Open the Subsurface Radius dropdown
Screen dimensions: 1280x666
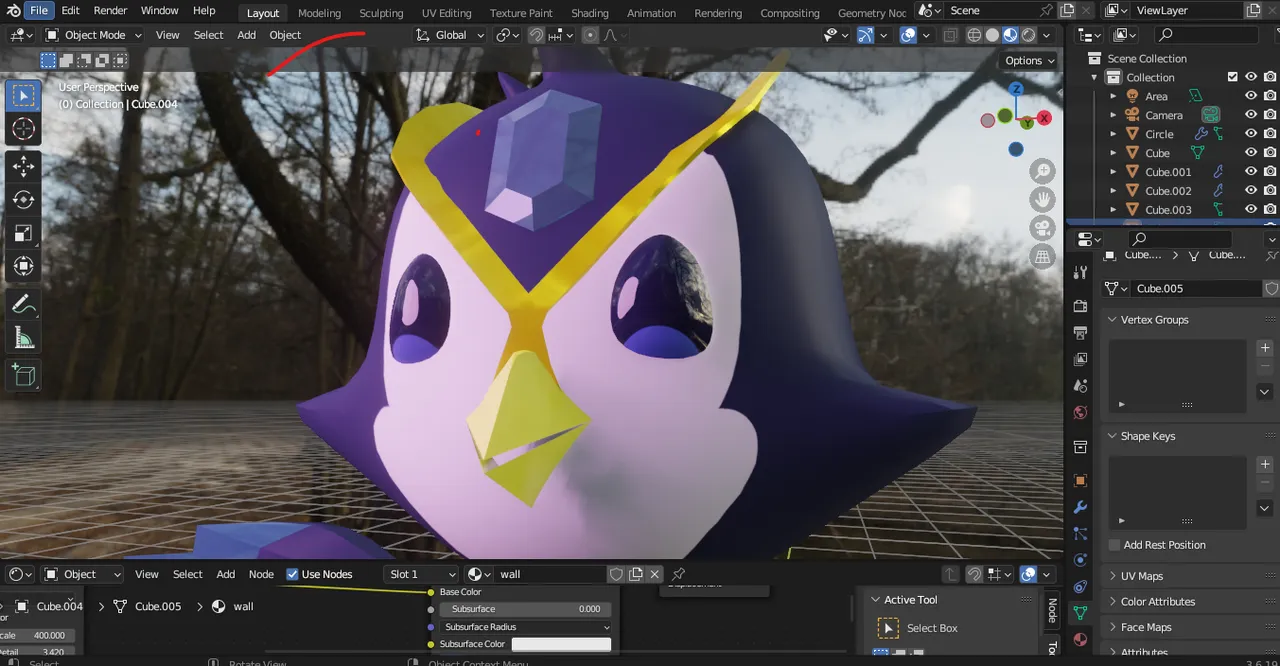(x=525, y=627)
